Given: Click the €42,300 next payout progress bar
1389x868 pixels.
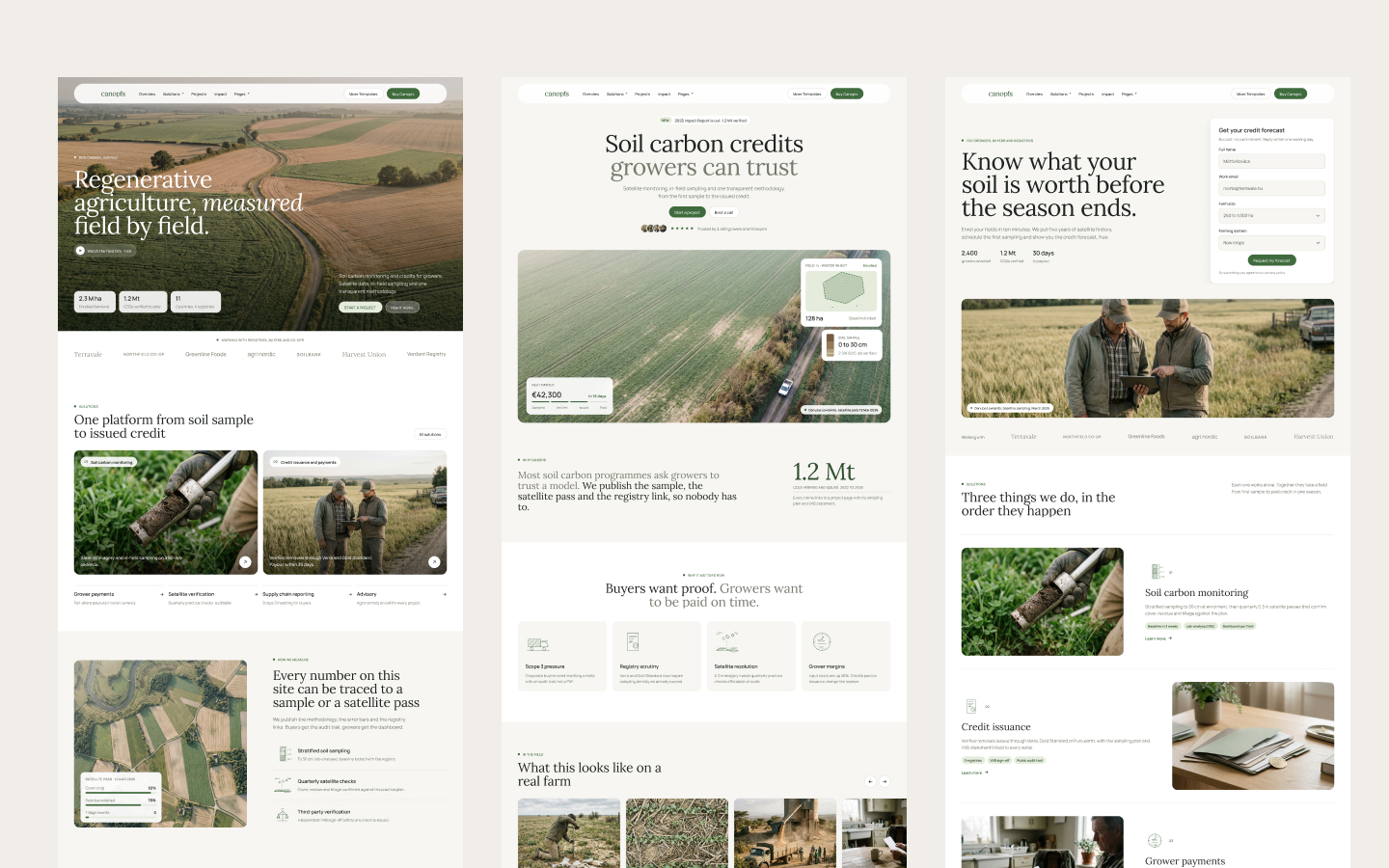Looking at the screenshot, I should (x=569, y=401).
